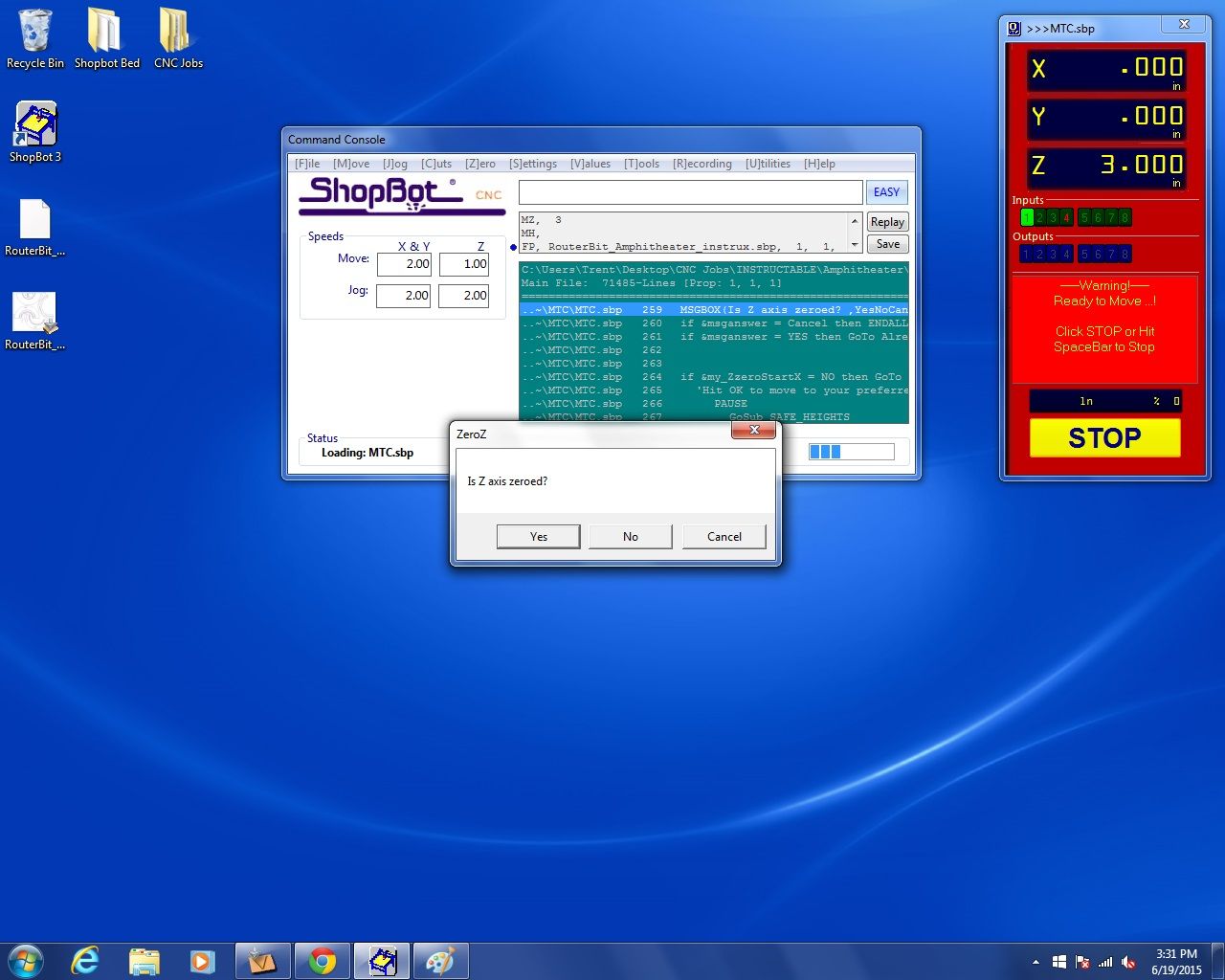Open the Recycle Bin
1225x980 pixels.
(x=35, y=32)
